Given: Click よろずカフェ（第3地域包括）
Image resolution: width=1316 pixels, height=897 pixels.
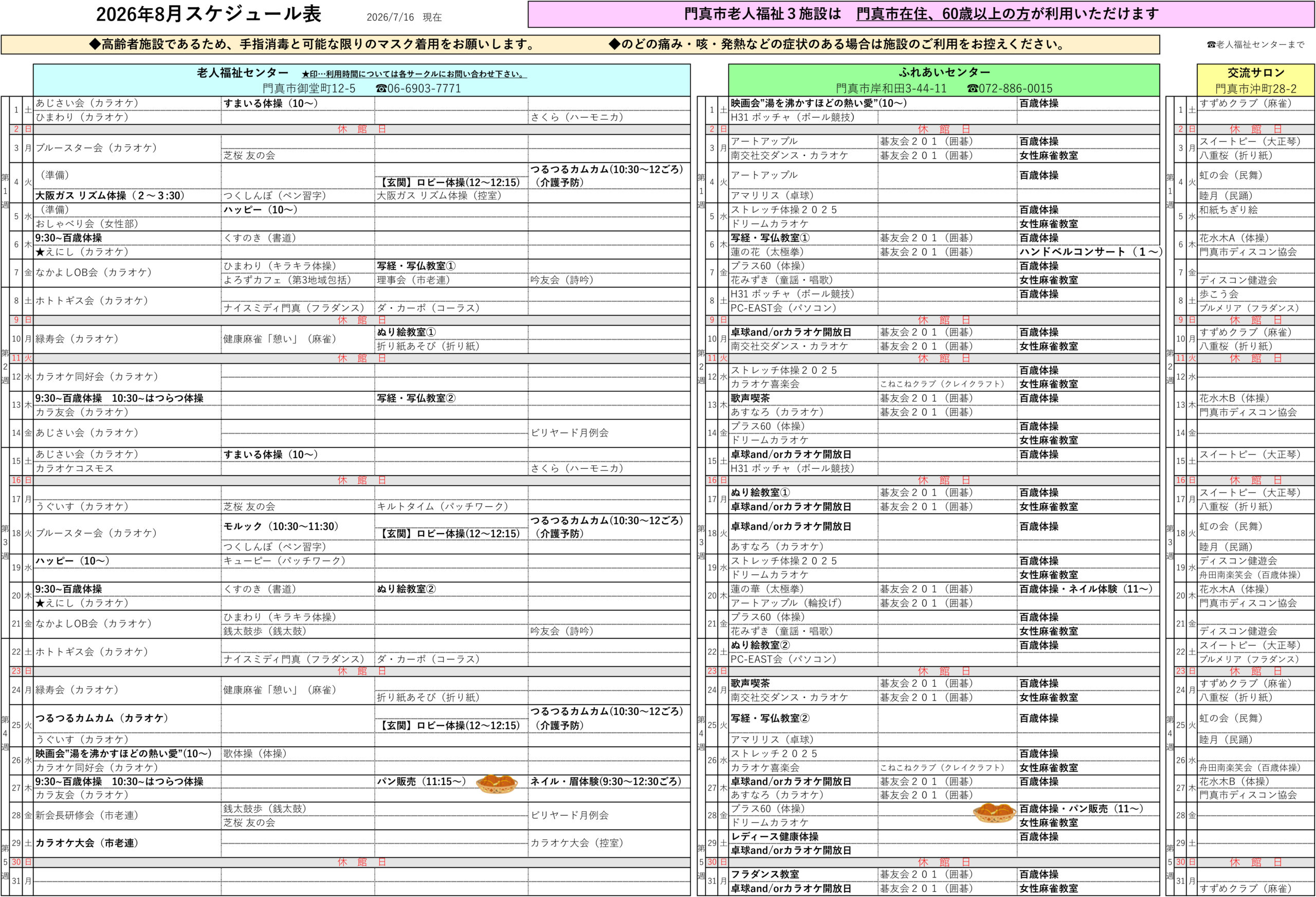Looking at the screenshot, I should click(x=287, y=280).
